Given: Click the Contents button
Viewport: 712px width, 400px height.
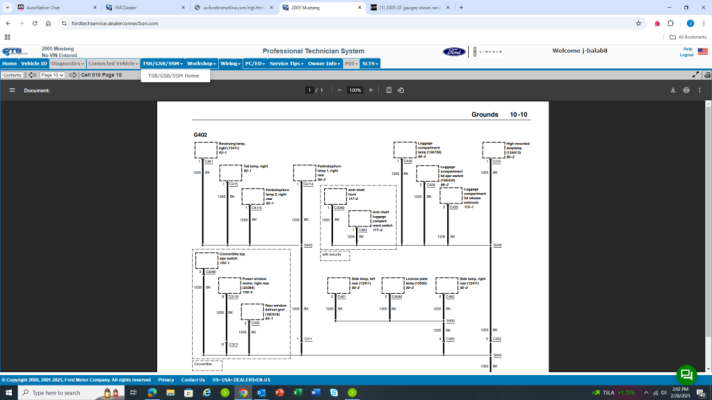Looking at the screenshot, I should [x=12, y=75].
